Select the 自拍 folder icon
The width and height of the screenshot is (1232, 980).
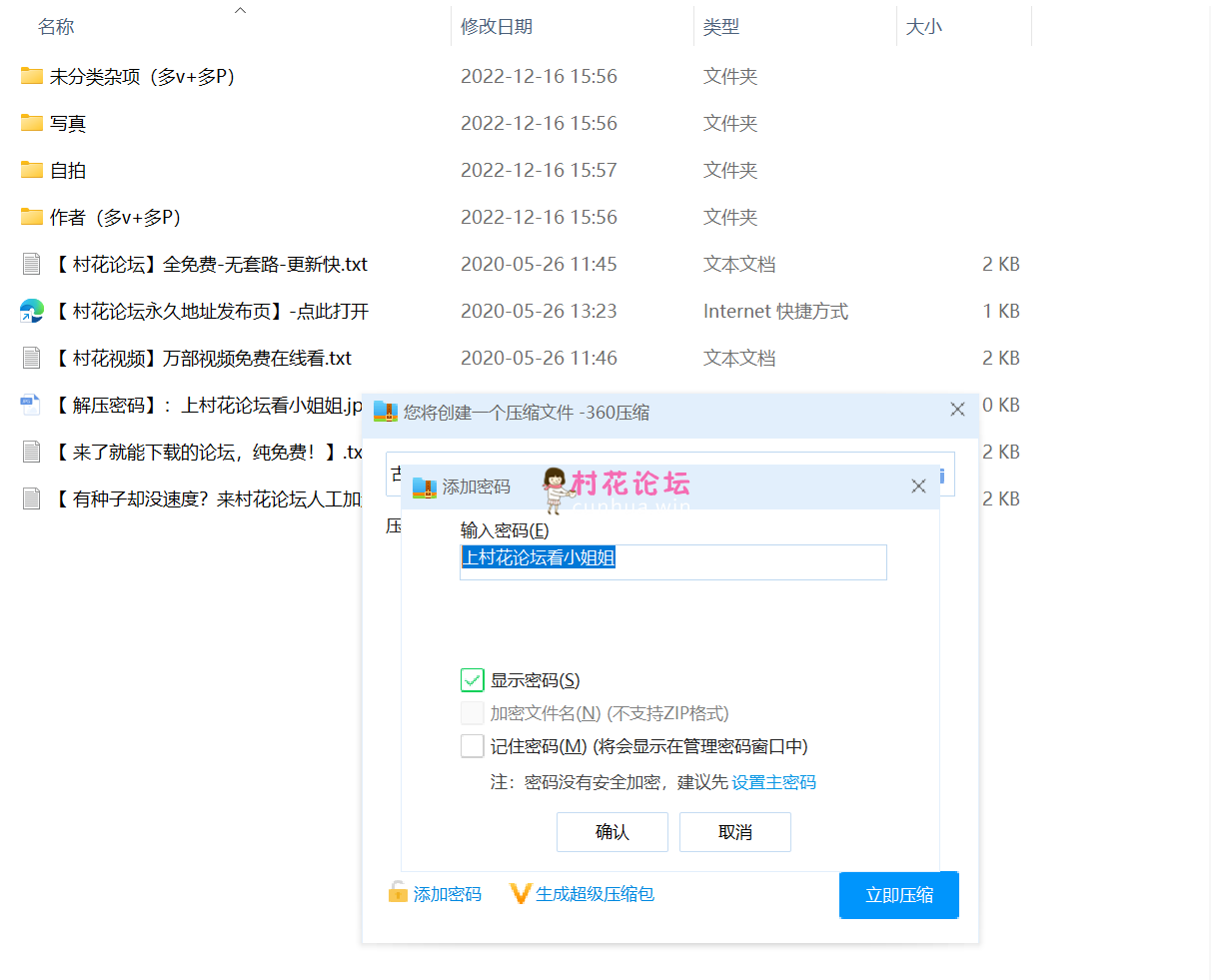click(32, 170)
